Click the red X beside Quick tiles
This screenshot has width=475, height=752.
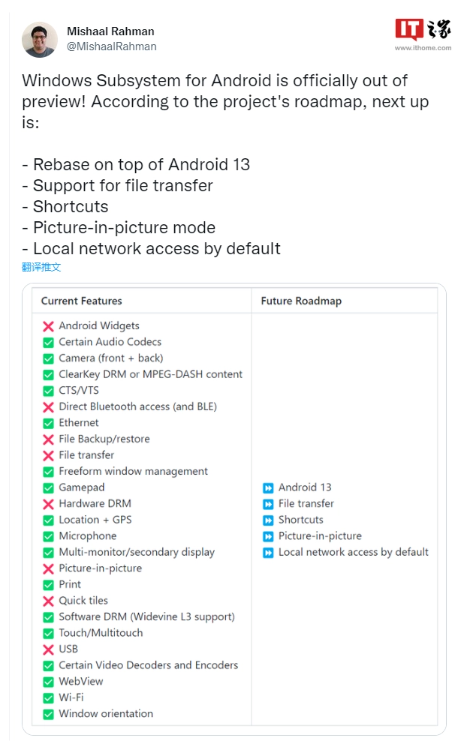(x=48, y=601)
